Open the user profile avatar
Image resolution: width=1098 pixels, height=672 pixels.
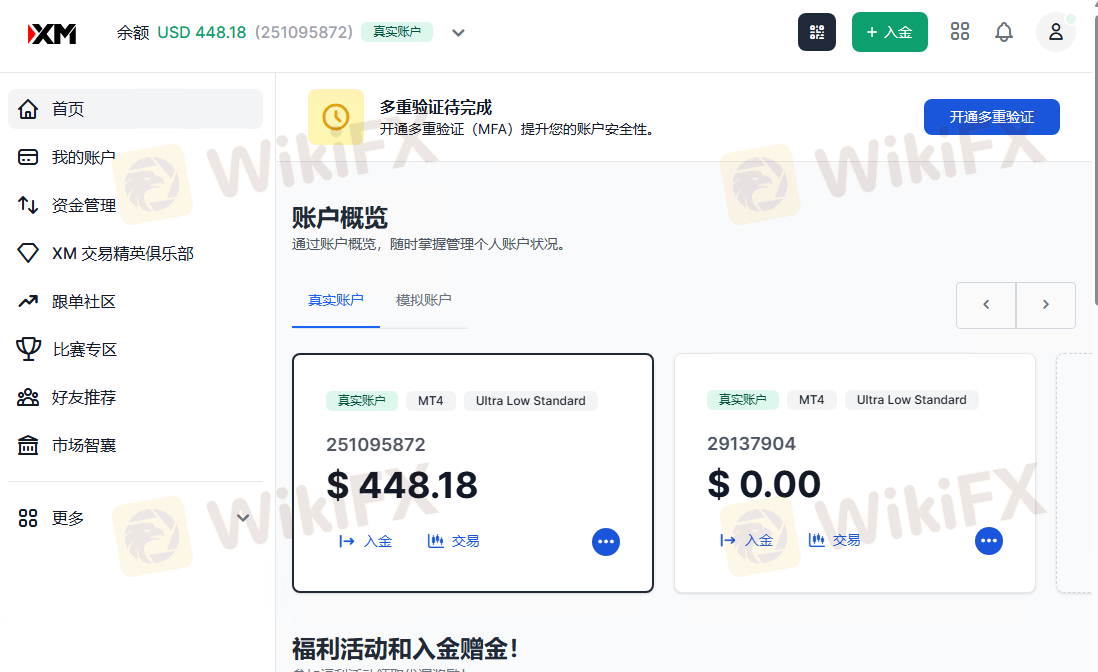[1056, 32]
